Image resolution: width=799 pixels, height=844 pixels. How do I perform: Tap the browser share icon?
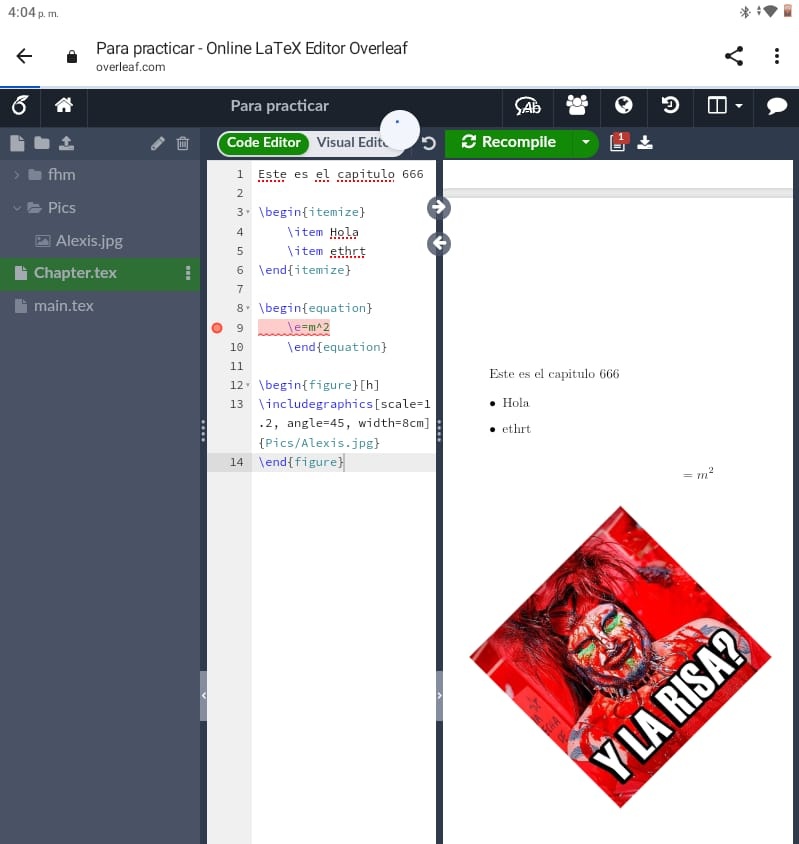(734, 56)
